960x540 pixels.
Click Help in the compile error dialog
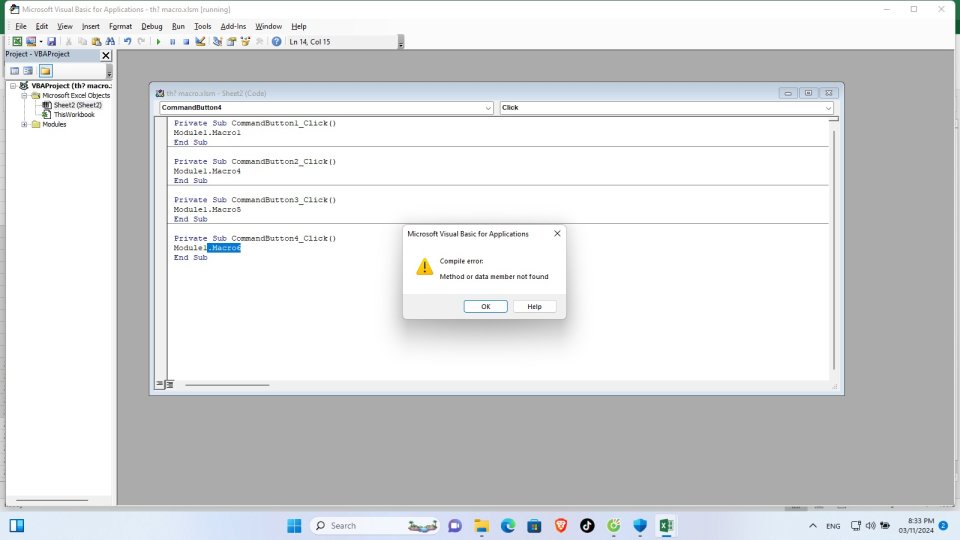coord(534,306)
